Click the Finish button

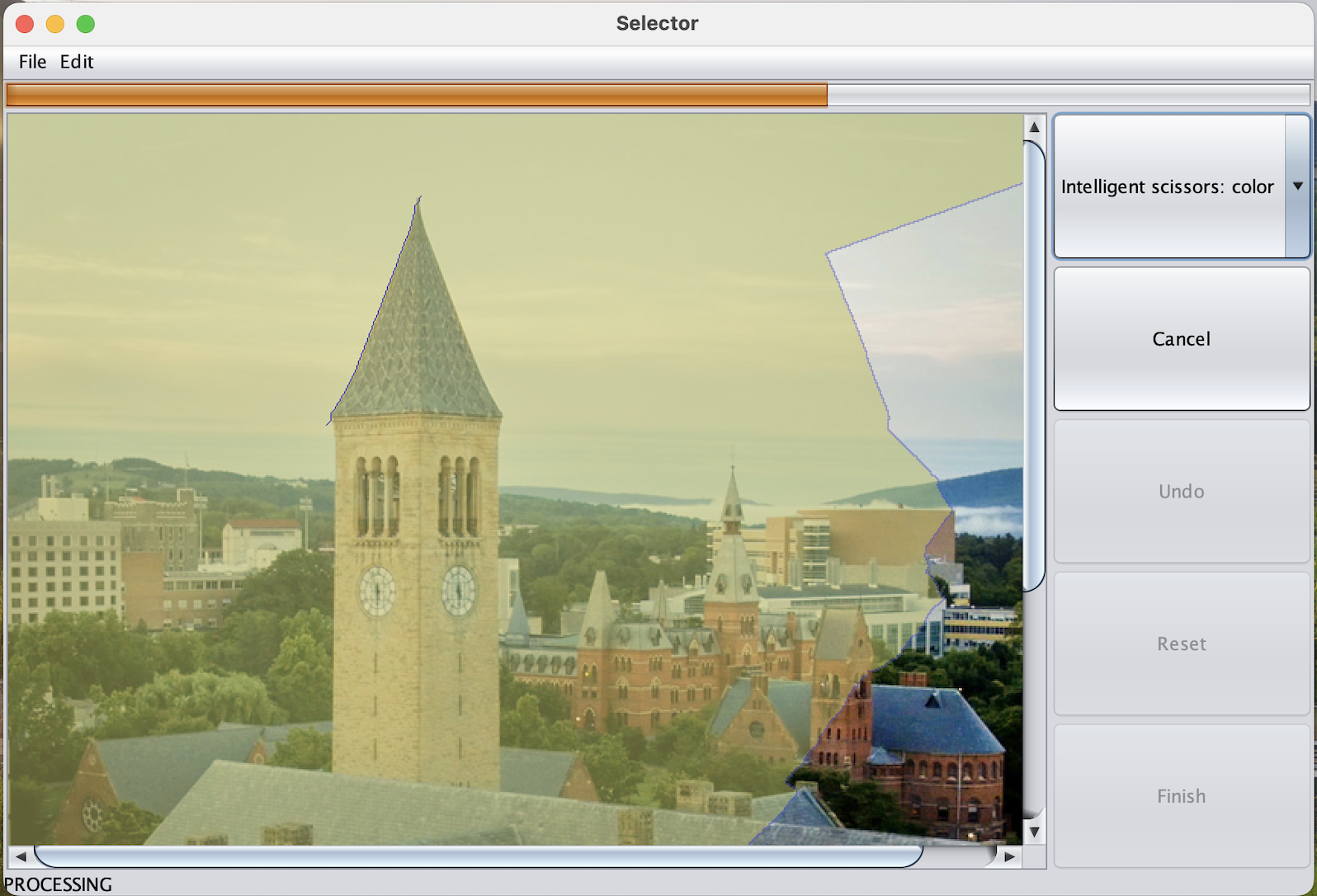[1181, 796]
